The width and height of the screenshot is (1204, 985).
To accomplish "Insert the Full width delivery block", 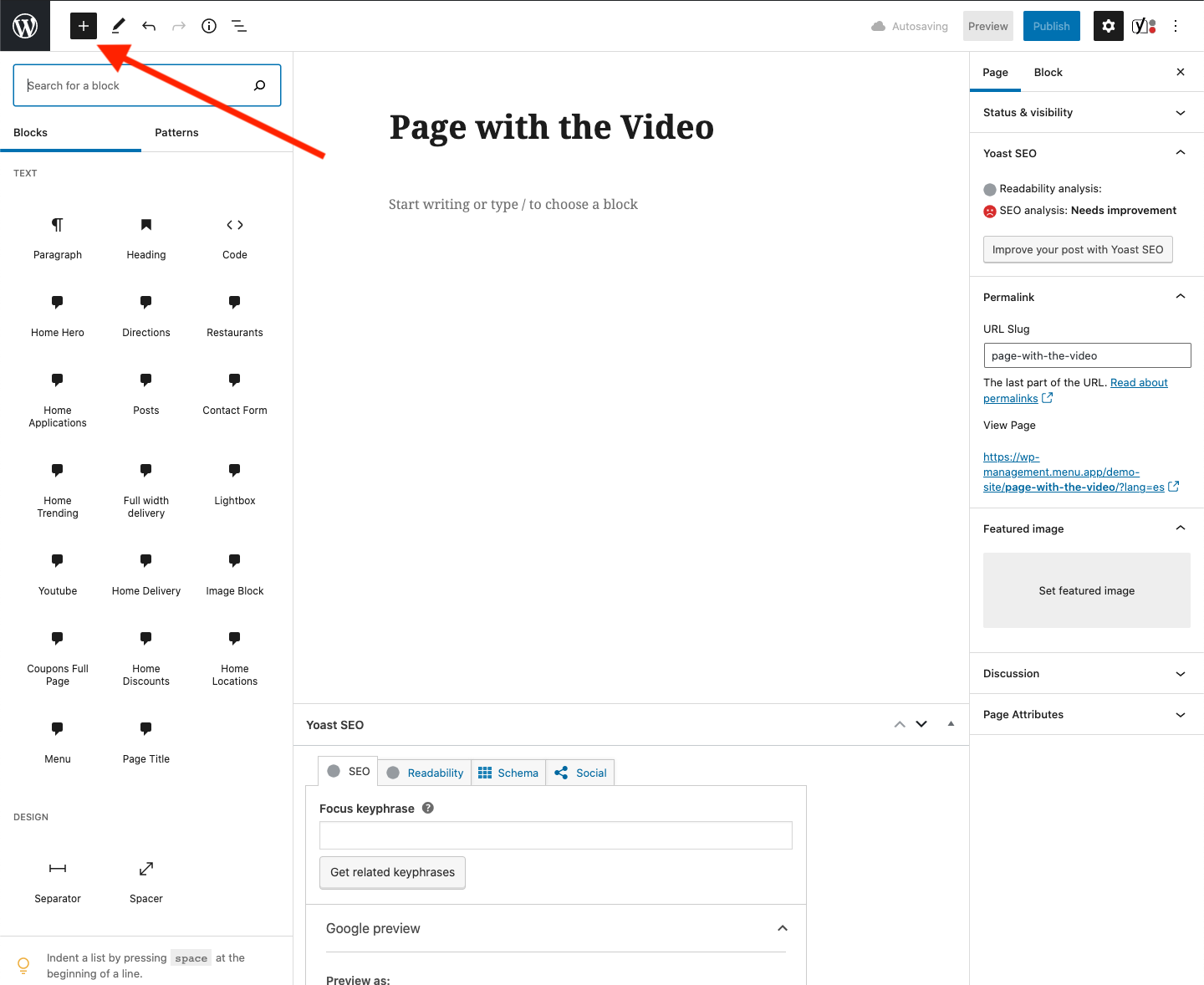I will click(x=146, y=490).
